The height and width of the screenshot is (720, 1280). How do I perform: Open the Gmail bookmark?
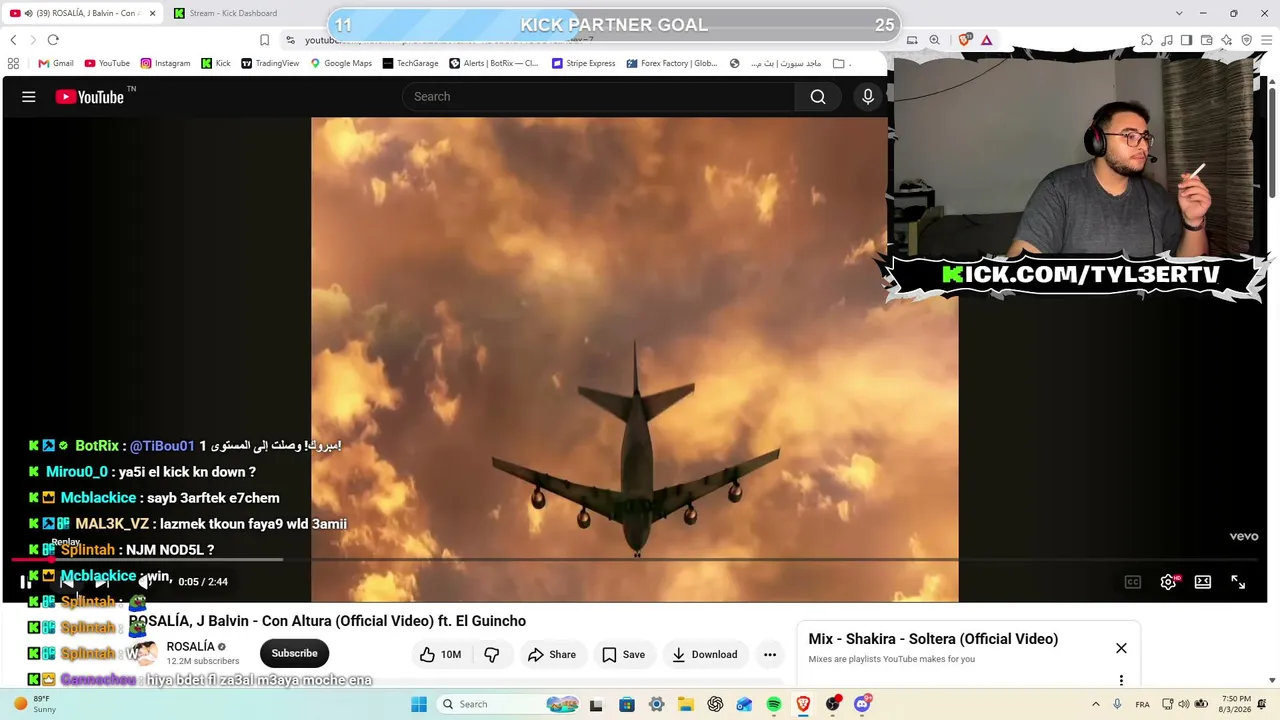click(x=56, y=63)
